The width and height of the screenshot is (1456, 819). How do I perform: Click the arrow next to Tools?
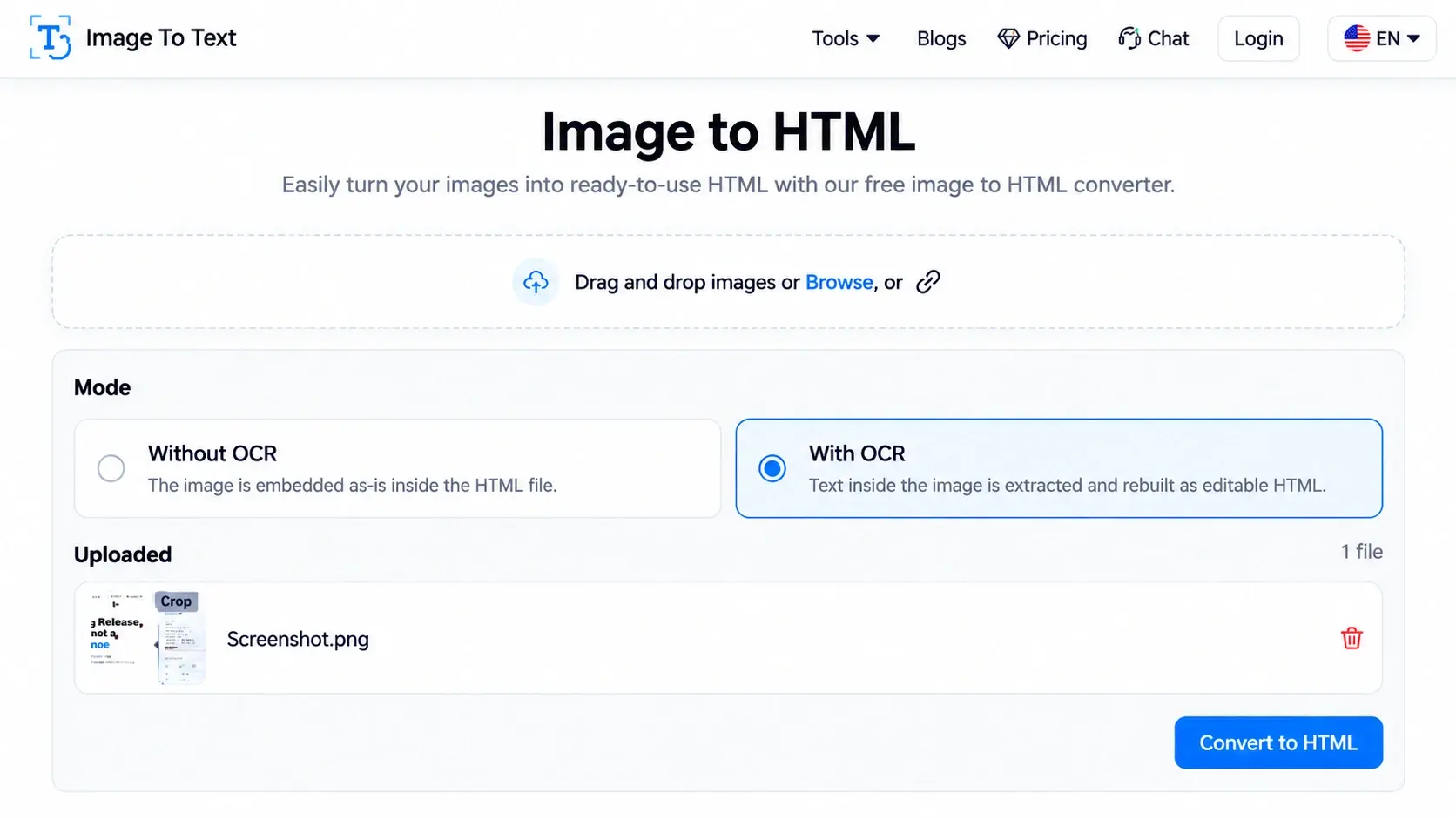[x=873, y=38]
